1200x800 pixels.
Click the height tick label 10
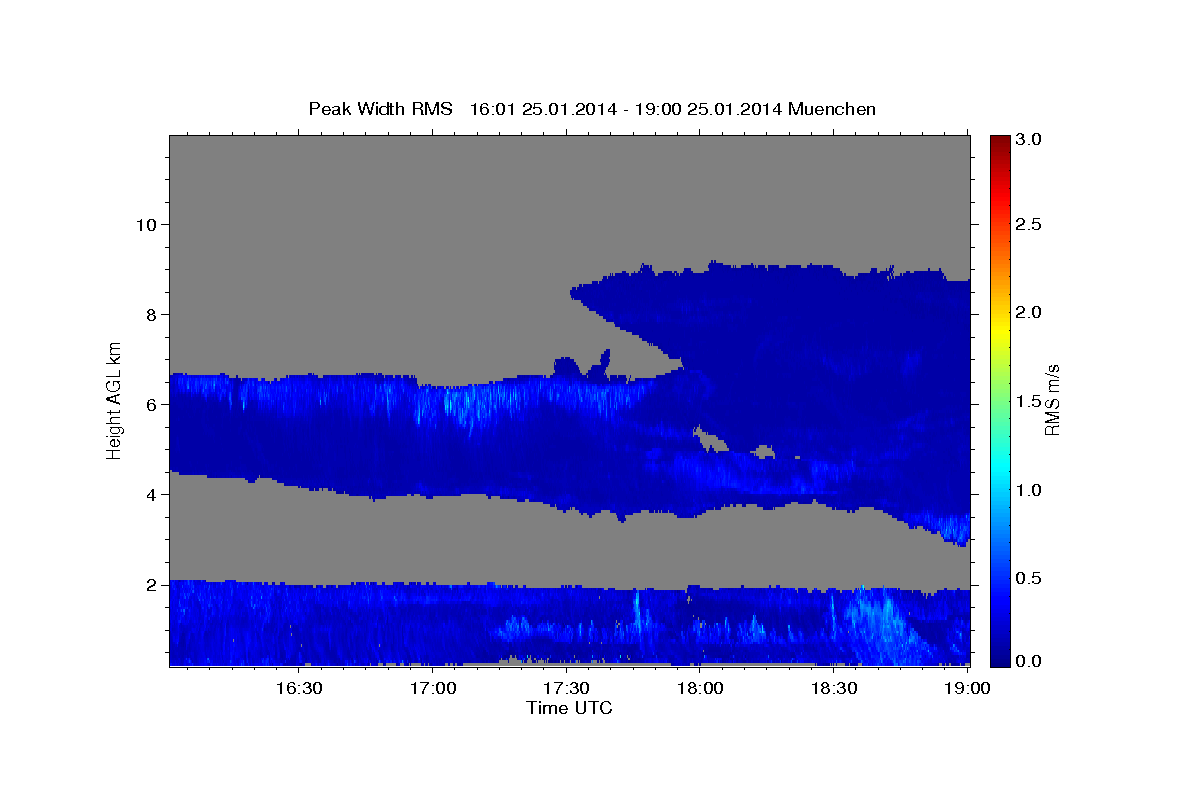[145, 224]
